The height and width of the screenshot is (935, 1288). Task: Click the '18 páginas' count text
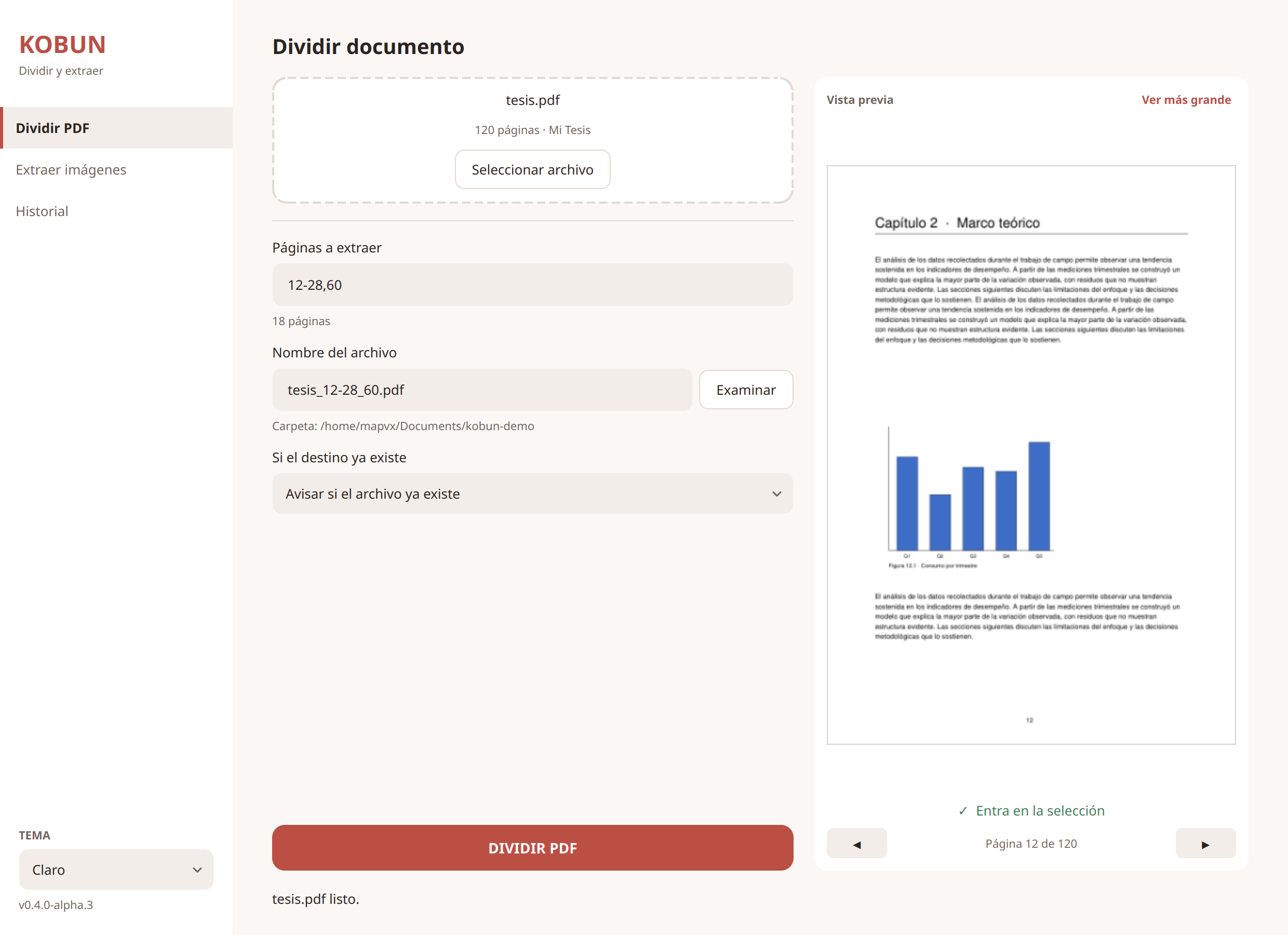point(301,321)
